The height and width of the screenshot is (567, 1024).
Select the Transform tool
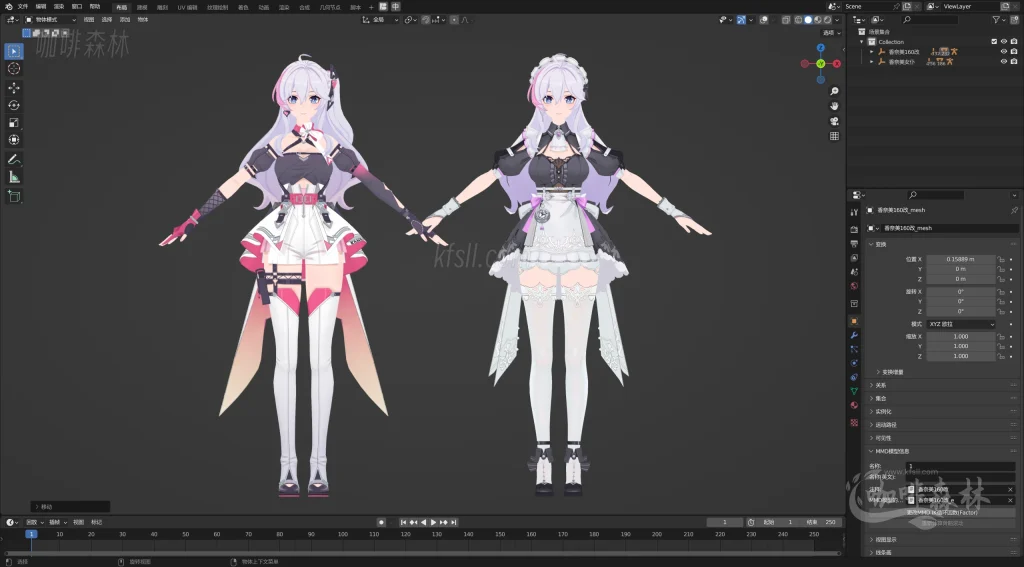click(14, 140)
